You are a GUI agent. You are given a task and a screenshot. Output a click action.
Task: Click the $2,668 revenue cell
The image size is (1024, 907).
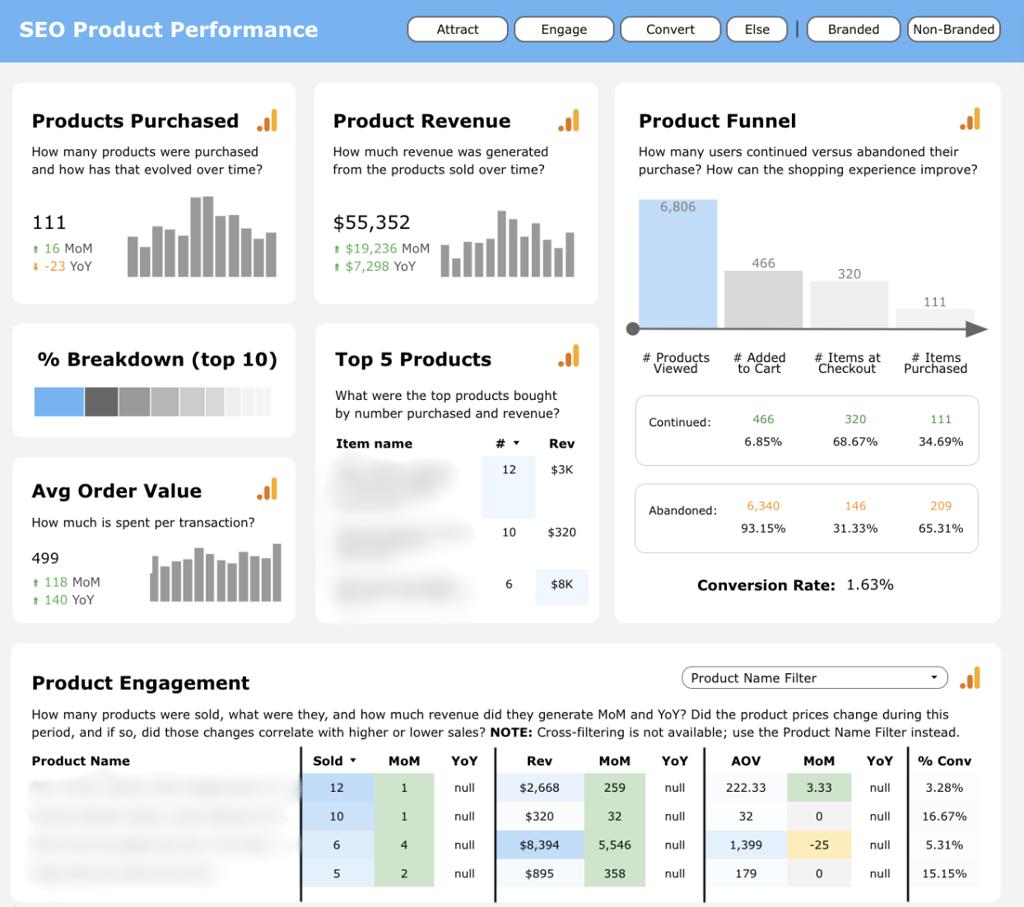click(x=539, y=788)
